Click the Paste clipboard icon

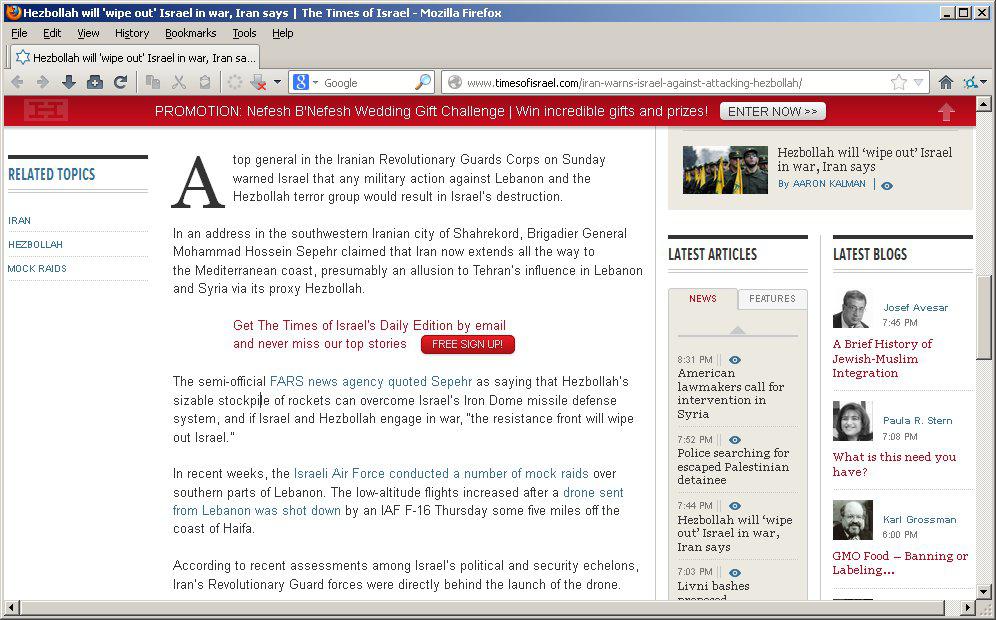click(x=205, y=82)
